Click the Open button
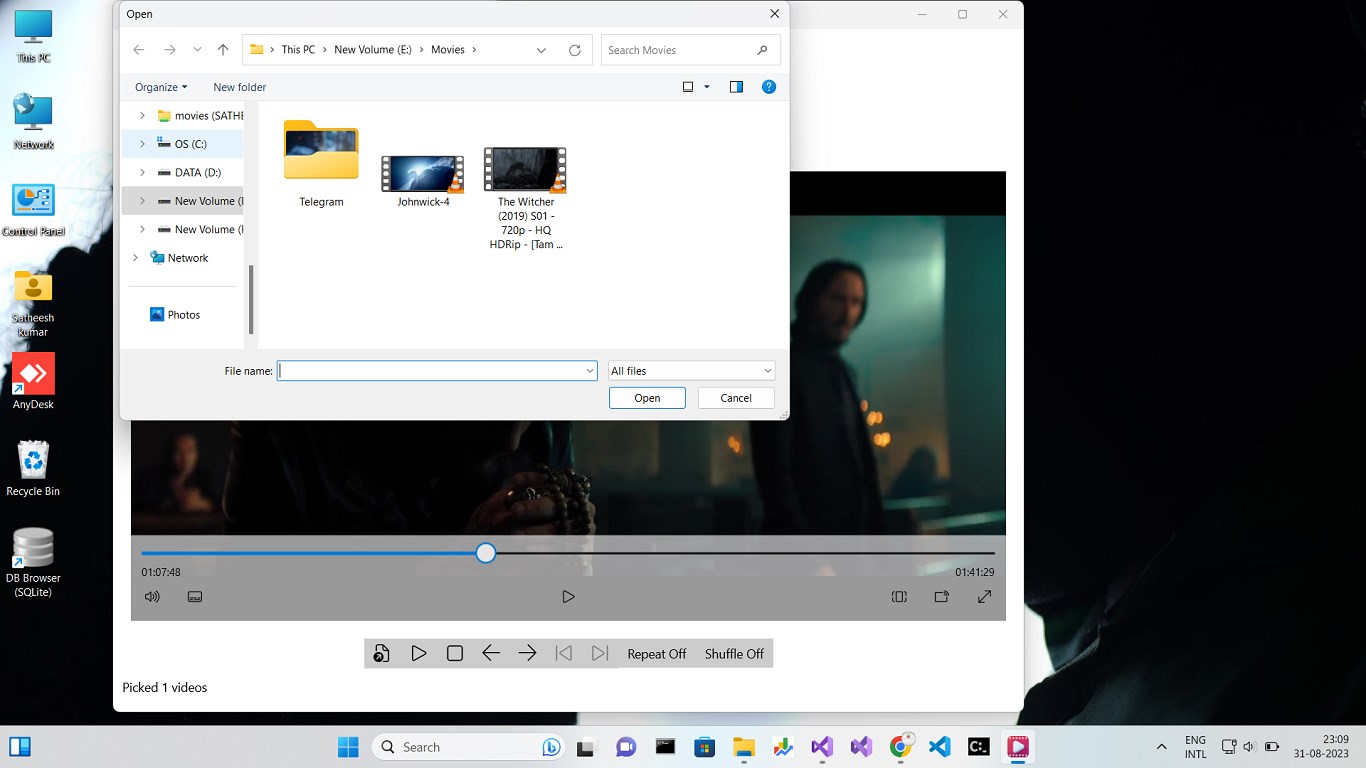Screen dimensions: 1366x768 (x=647, y=398)
